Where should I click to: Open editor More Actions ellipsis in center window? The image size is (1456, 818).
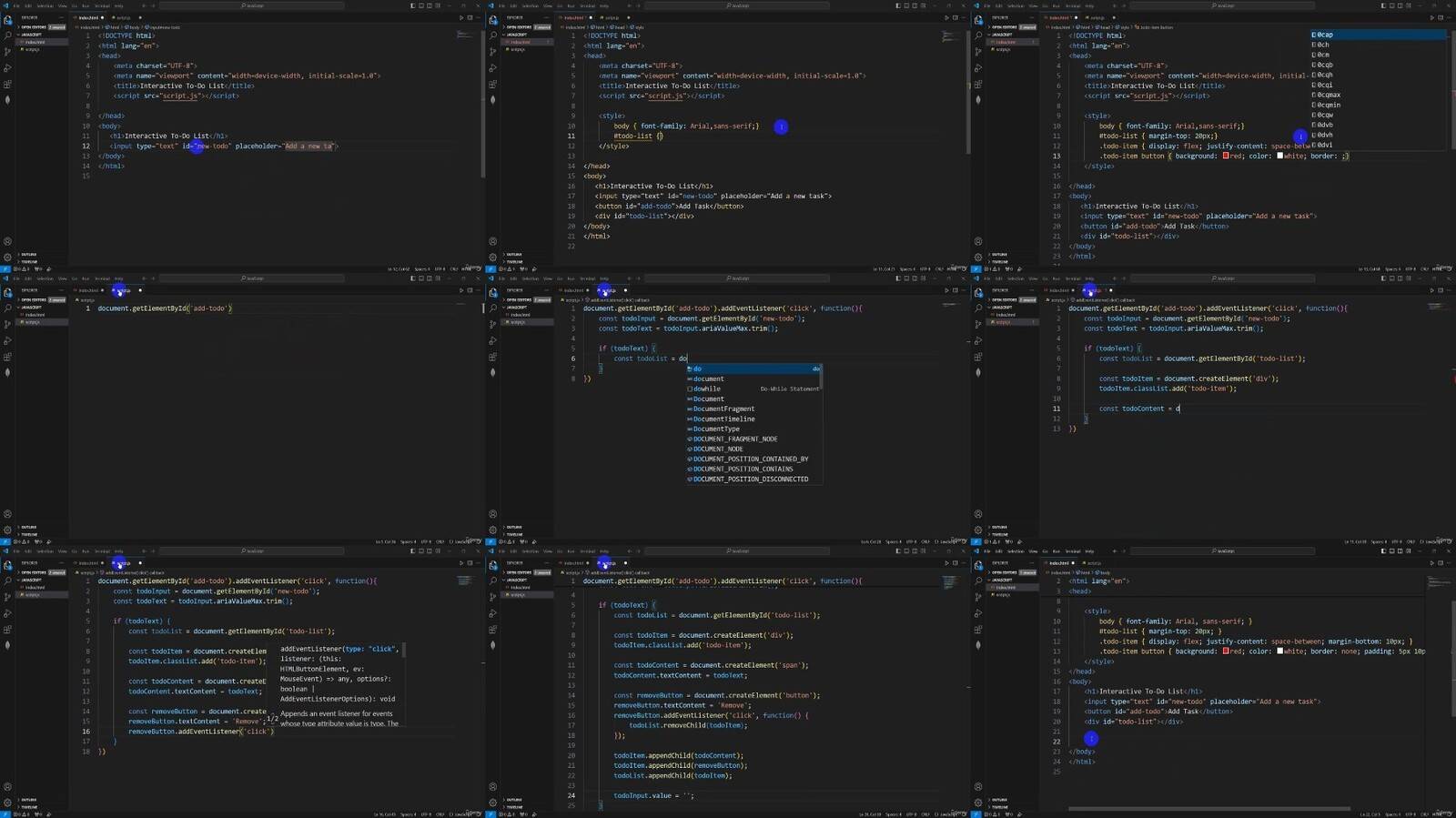[x=963, y=290]
